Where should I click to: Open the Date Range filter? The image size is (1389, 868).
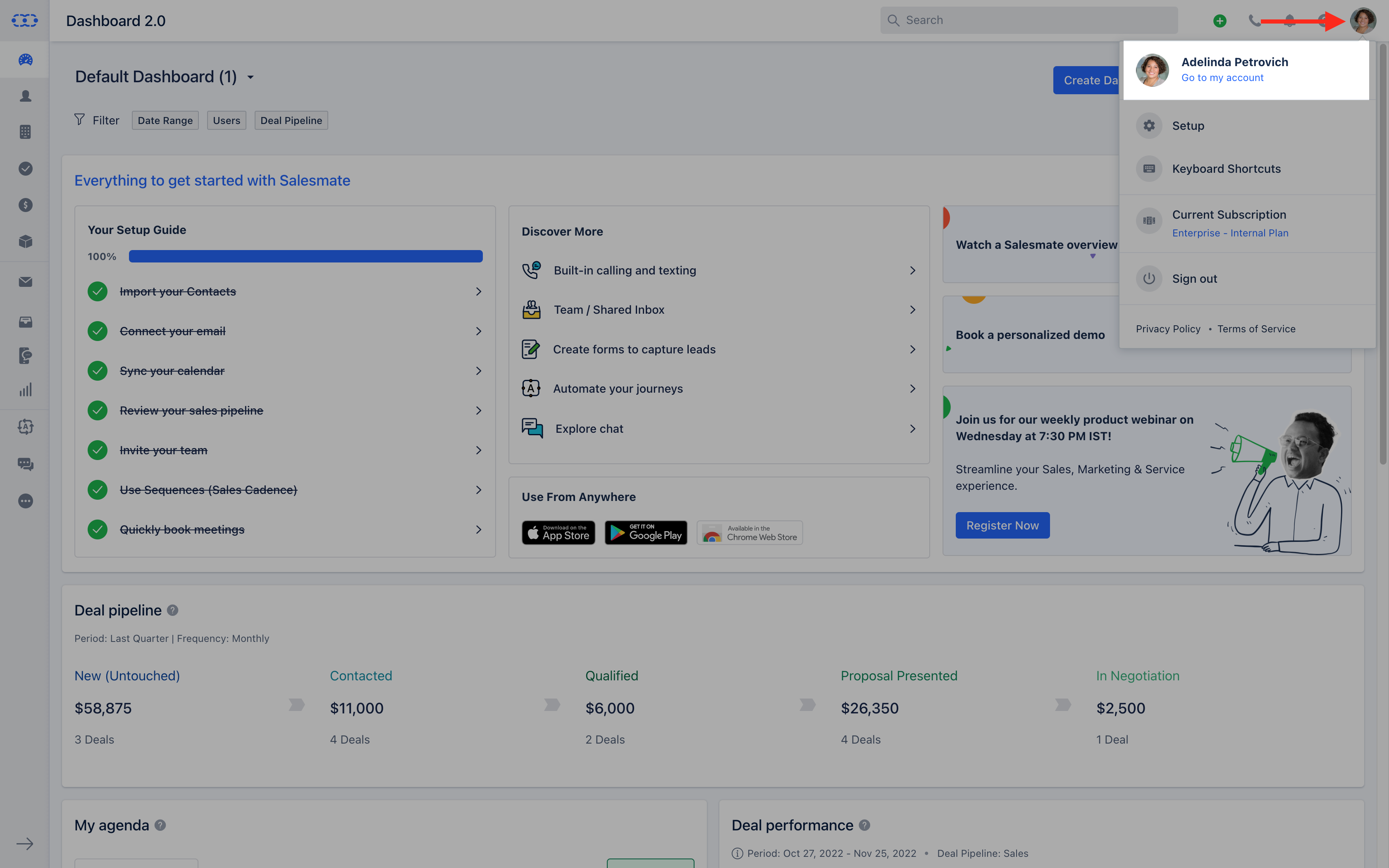[x=165, y=121]
